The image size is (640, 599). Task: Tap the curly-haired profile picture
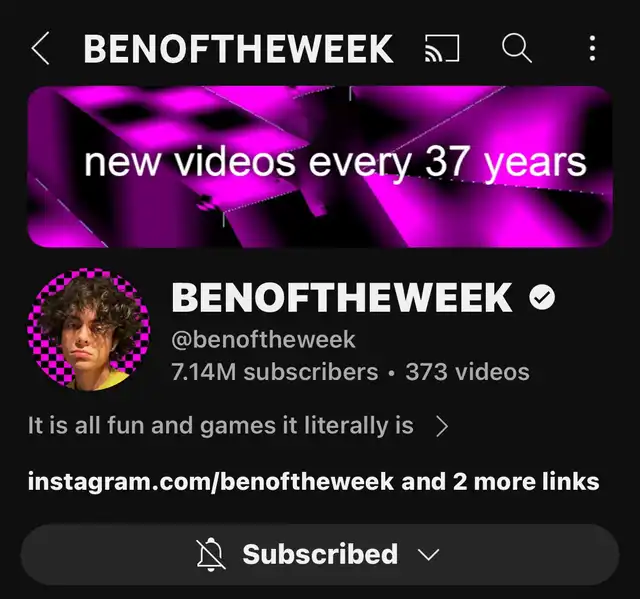(x=88, y=330)
